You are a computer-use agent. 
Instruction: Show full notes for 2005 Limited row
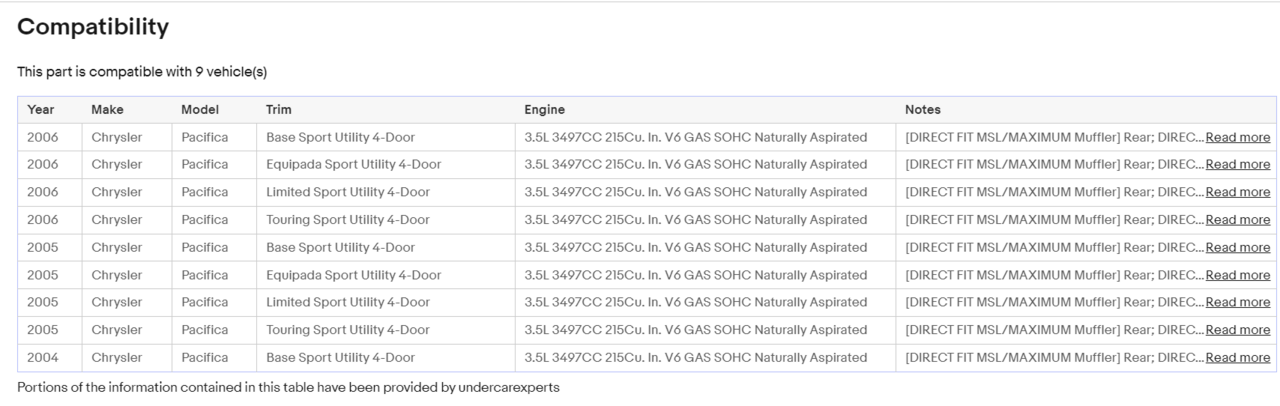(1237, 302)
